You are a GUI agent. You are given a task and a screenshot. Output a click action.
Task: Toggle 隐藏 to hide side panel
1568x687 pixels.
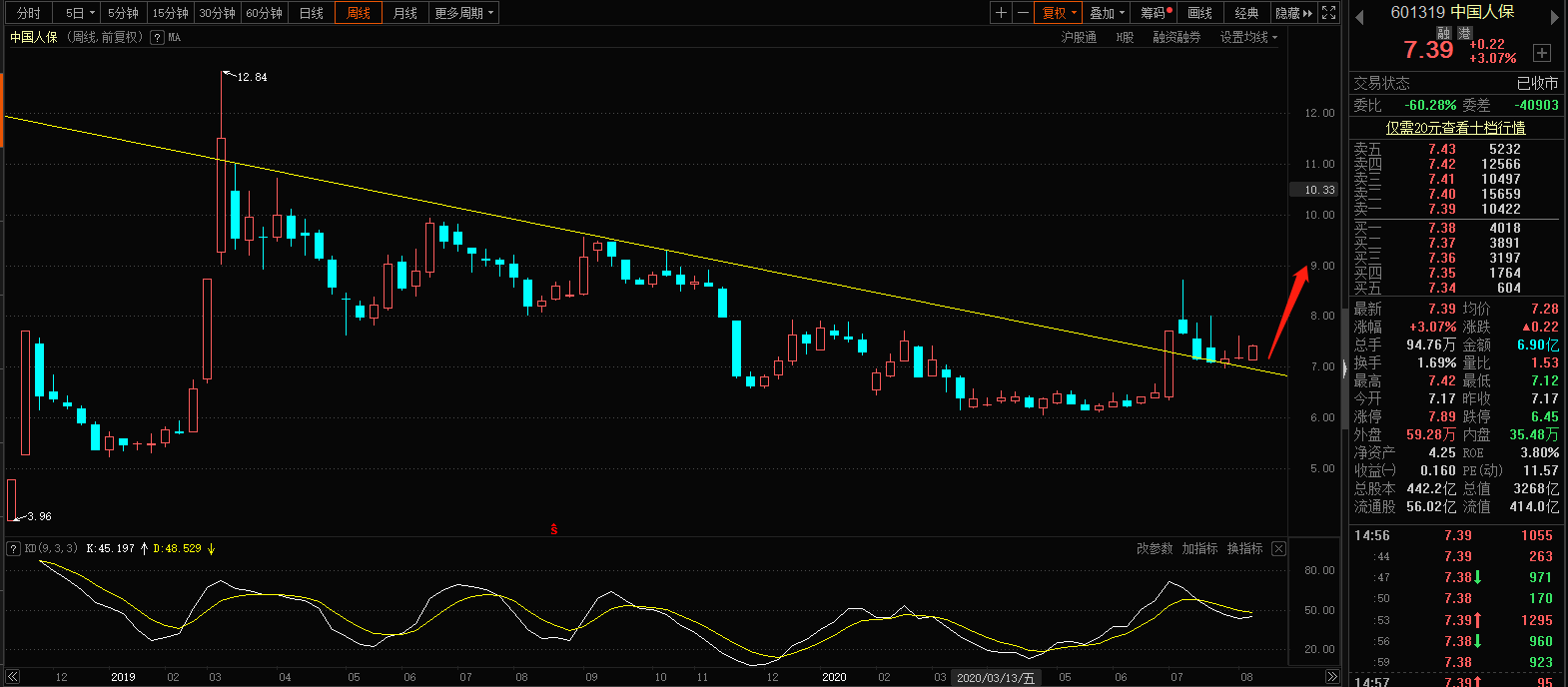1293,13
